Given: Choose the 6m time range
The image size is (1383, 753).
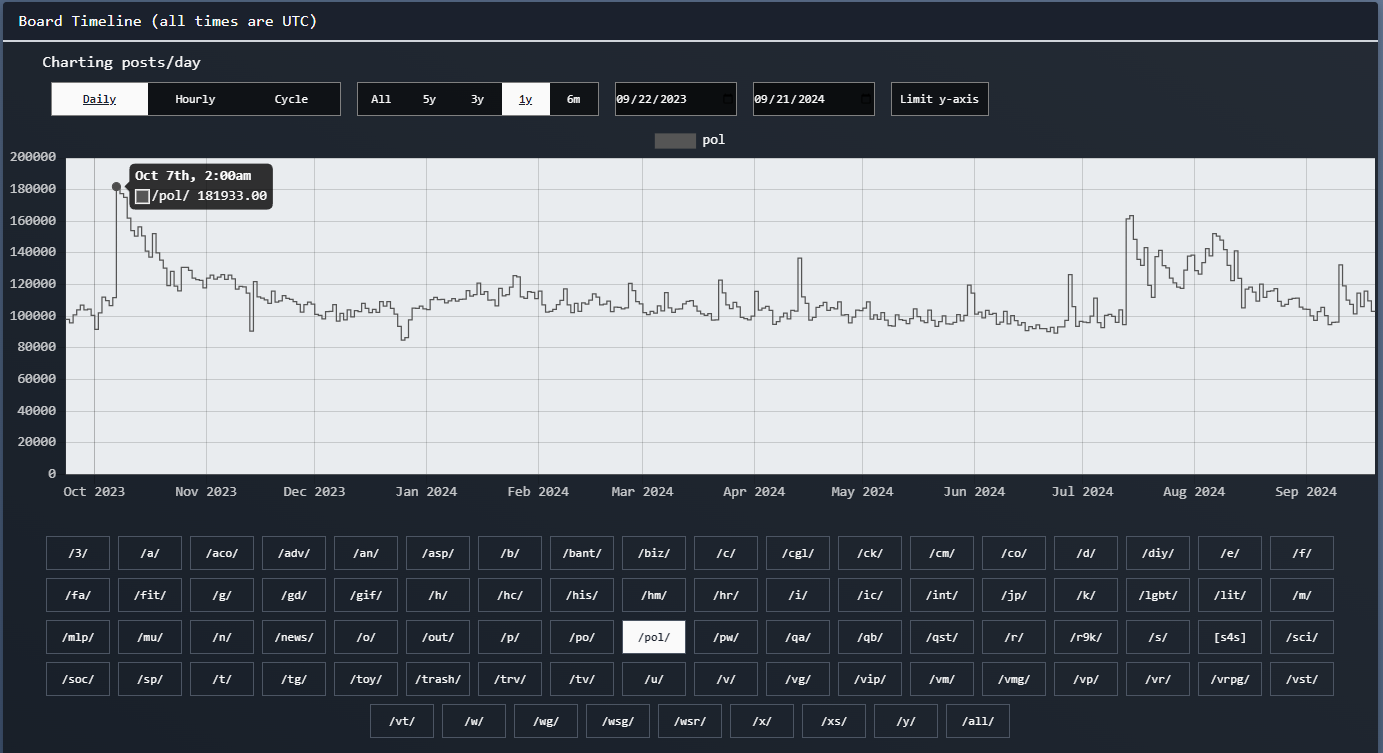Looking at the screenshot, I should click(x=573, y=99).
